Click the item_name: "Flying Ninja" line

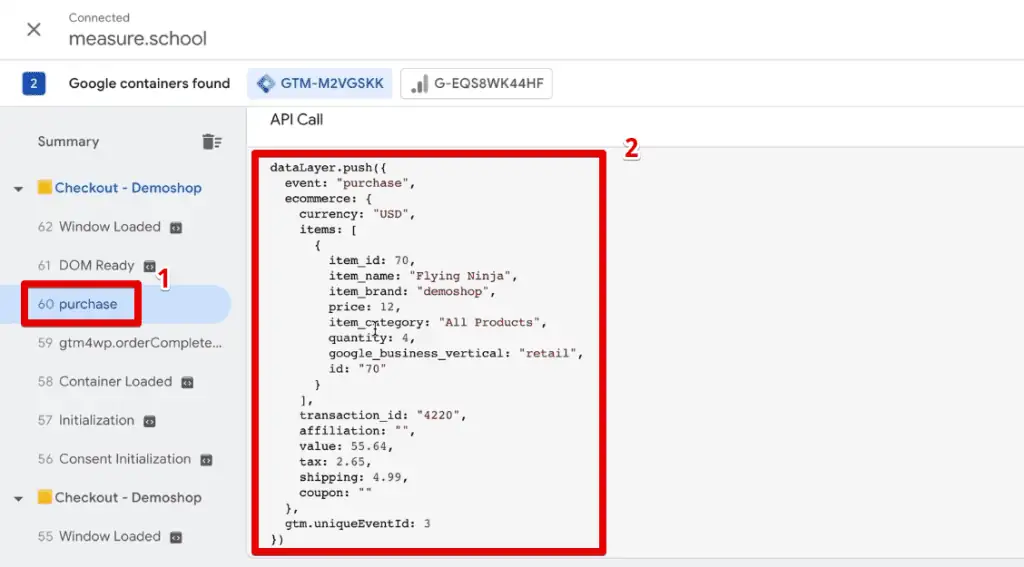[x=423, y=276]
